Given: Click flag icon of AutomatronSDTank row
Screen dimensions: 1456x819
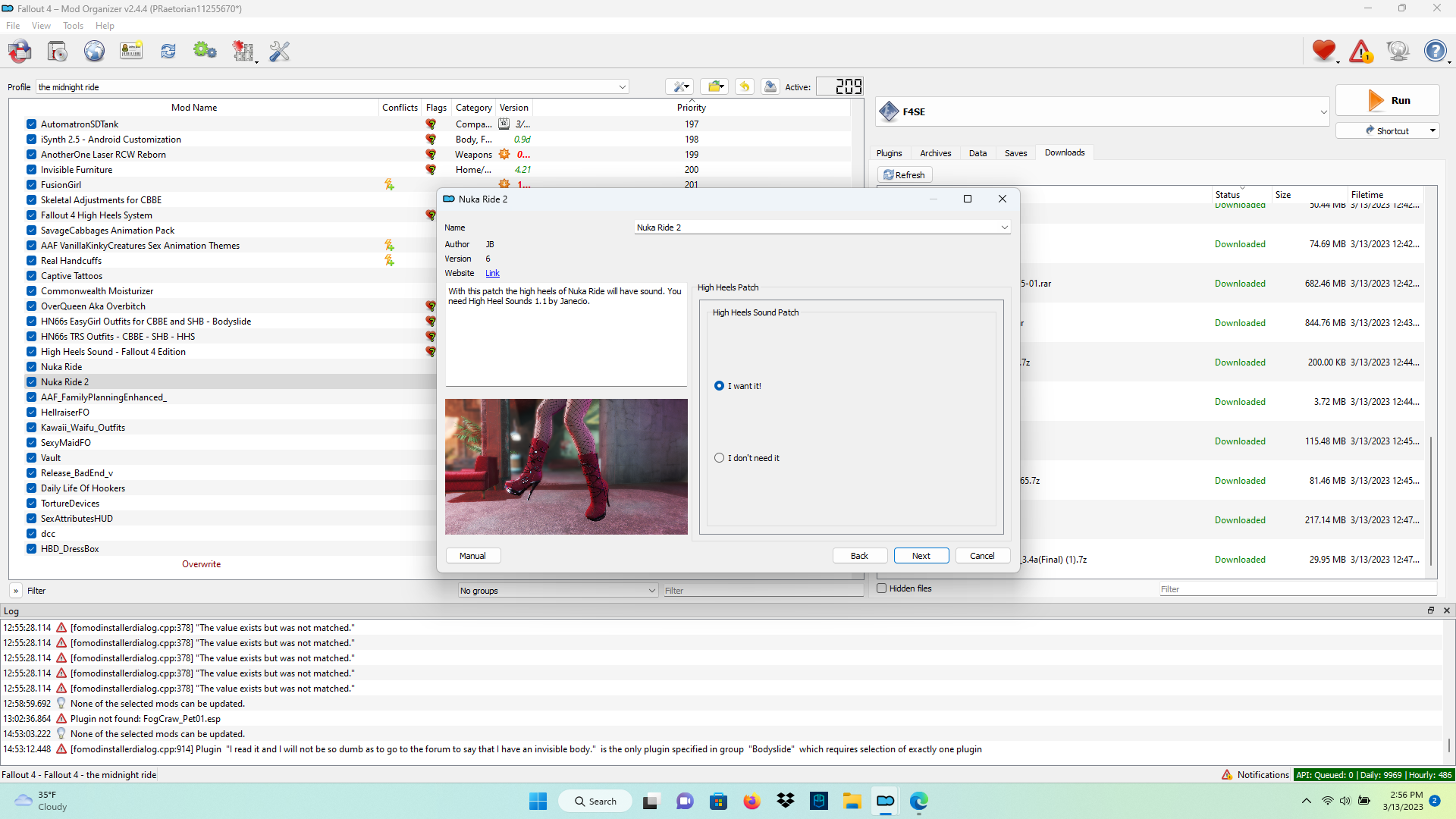Looking at the screenshot, I should (431, 124).
